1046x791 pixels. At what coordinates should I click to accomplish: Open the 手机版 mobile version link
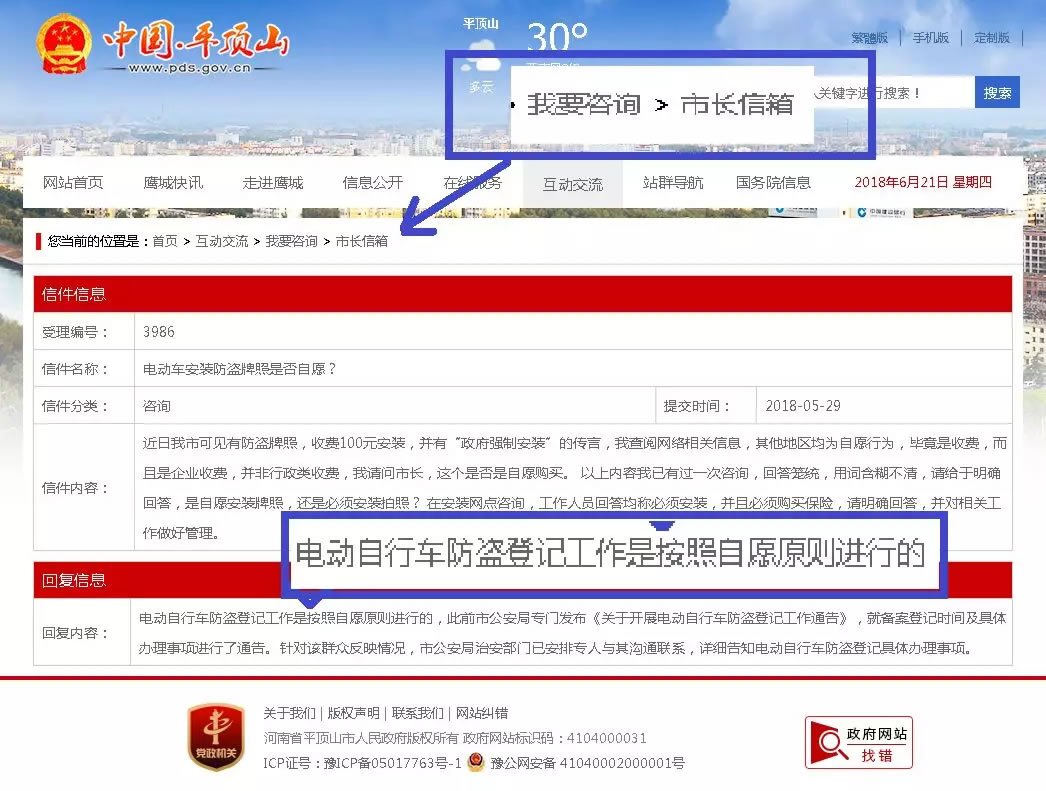click(930, 37)
